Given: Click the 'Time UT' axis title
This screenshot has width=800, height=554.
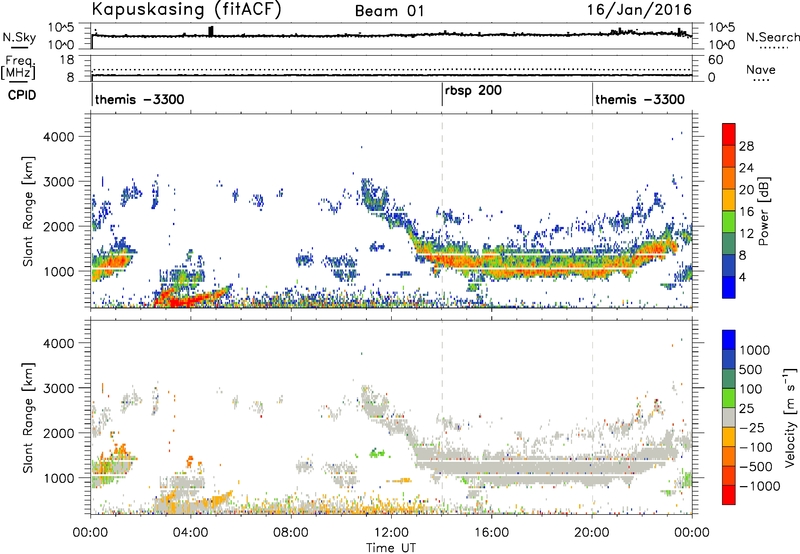Looking at the screenshot, I should [391, 548].
